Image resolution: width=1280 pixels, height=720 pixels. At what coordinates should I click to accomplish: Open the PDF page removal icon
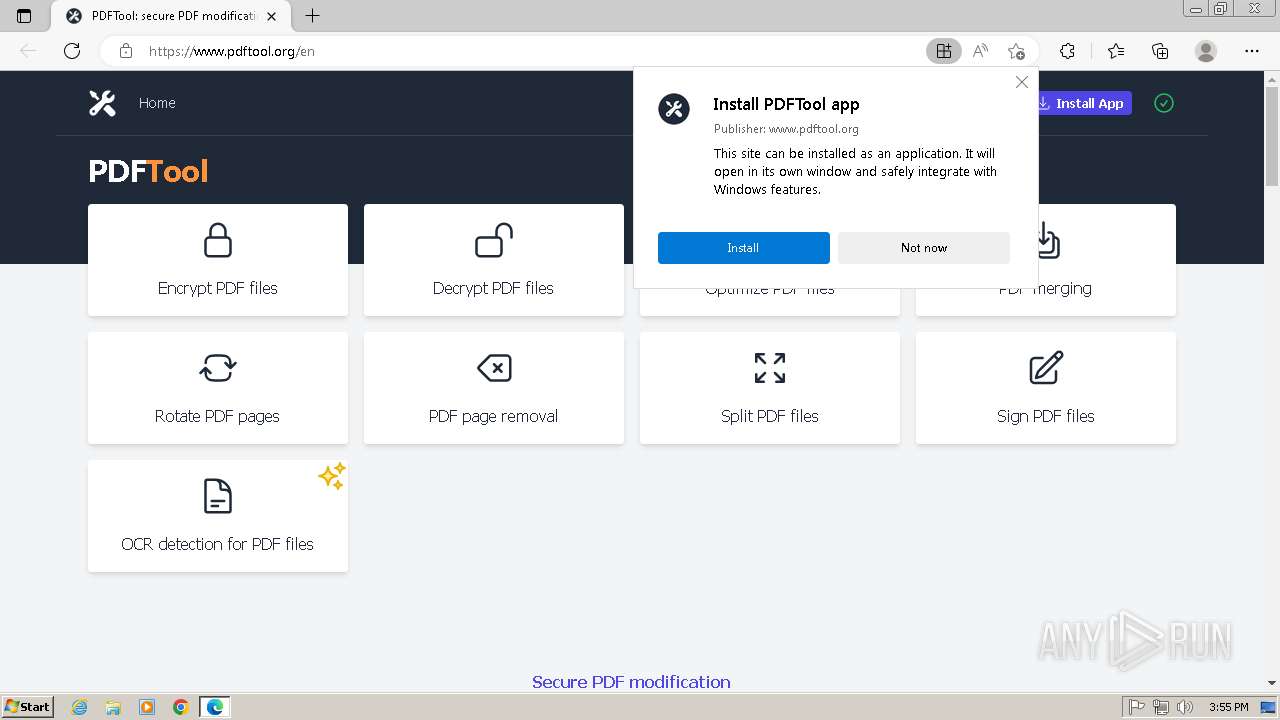pyautogui.click(x=494, y=368)
